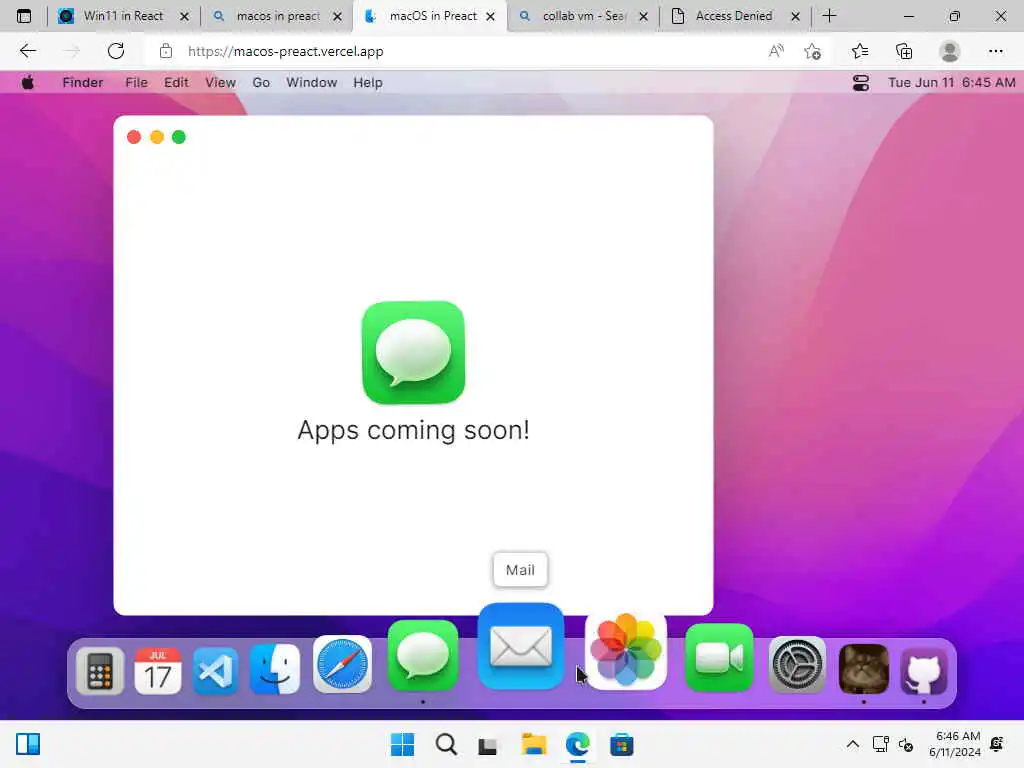Open a new browser tab
1024x768 pixels.
click(829, 16)
